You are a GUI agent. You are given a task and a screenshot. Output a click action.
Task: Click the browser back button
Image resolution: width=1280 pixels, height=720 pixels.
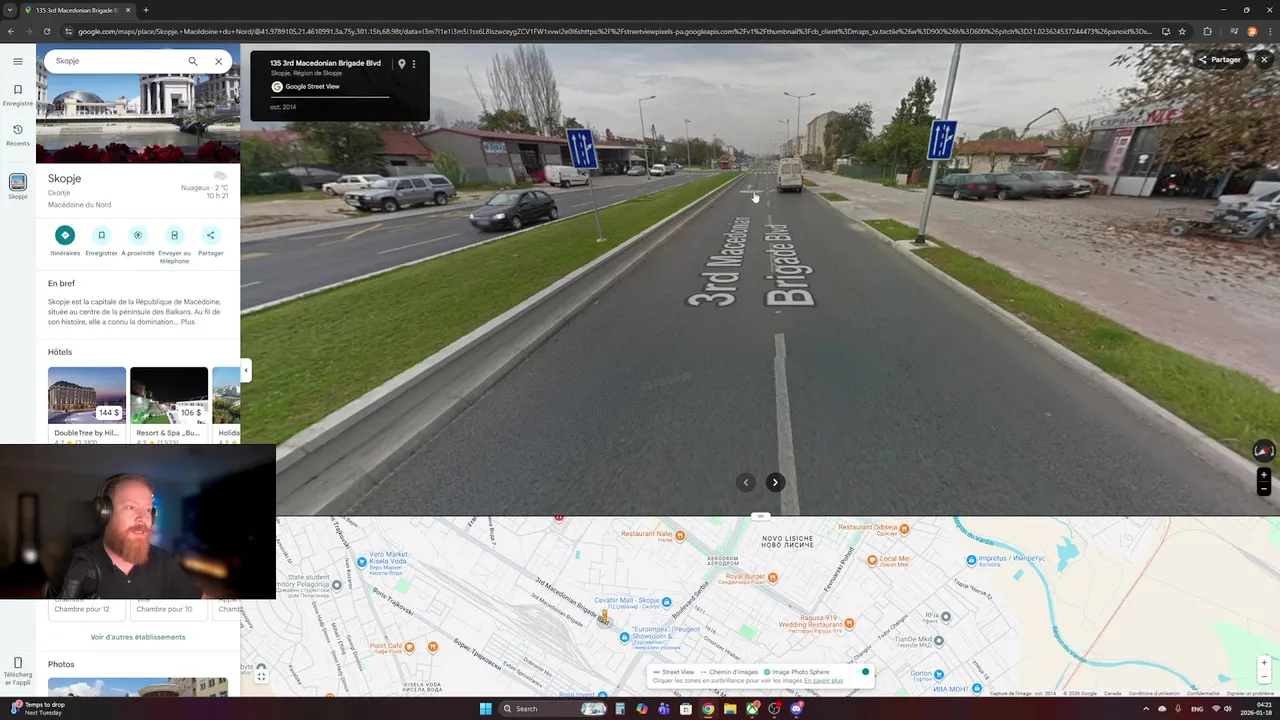11,31
